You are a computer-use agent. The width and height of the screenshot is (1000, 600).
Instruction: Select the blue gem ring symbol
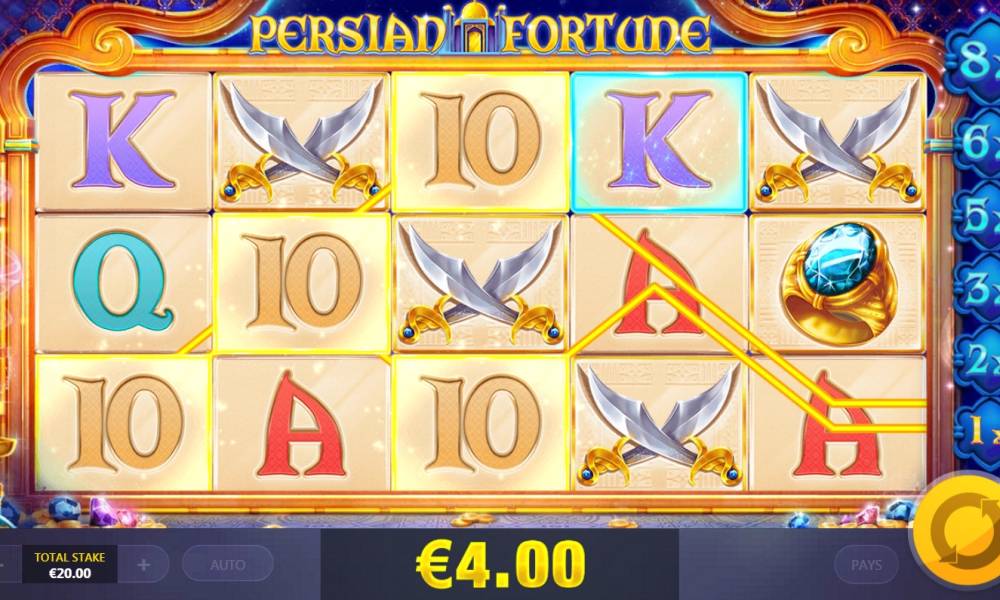pos(837,284)
